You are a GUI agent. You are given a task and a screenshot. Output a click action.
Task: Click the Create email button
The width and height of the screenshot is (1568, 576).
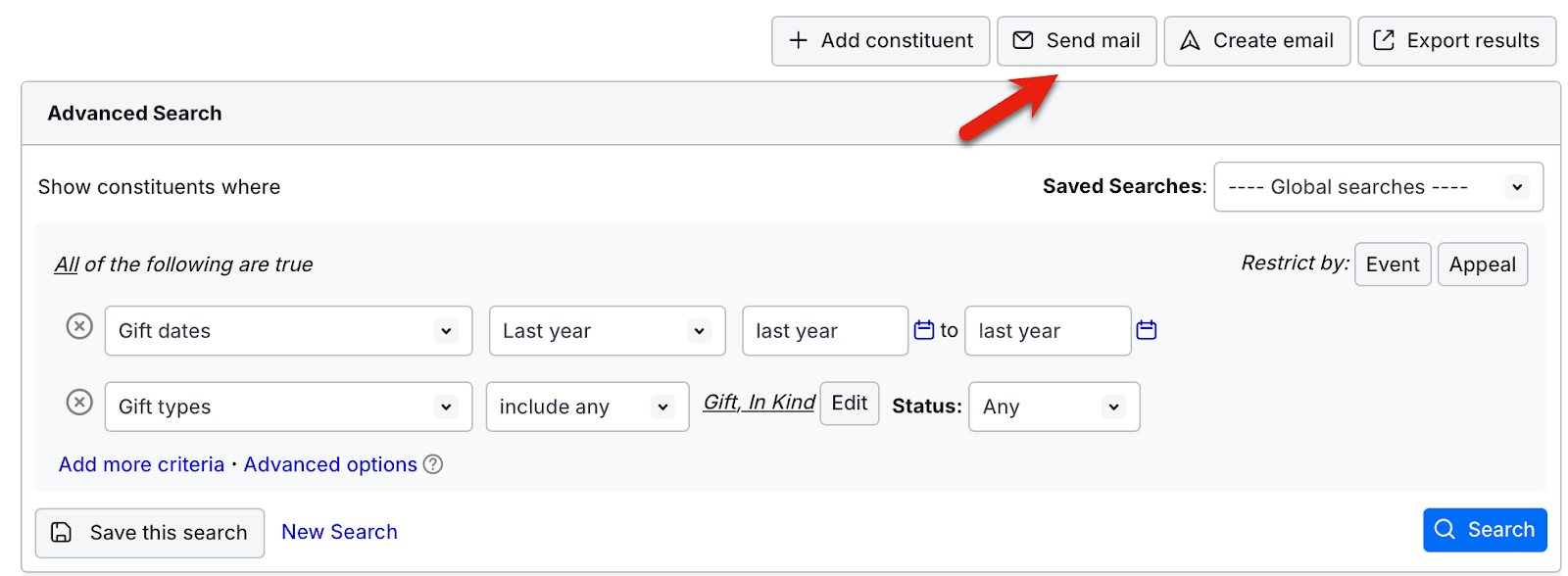1256,41
